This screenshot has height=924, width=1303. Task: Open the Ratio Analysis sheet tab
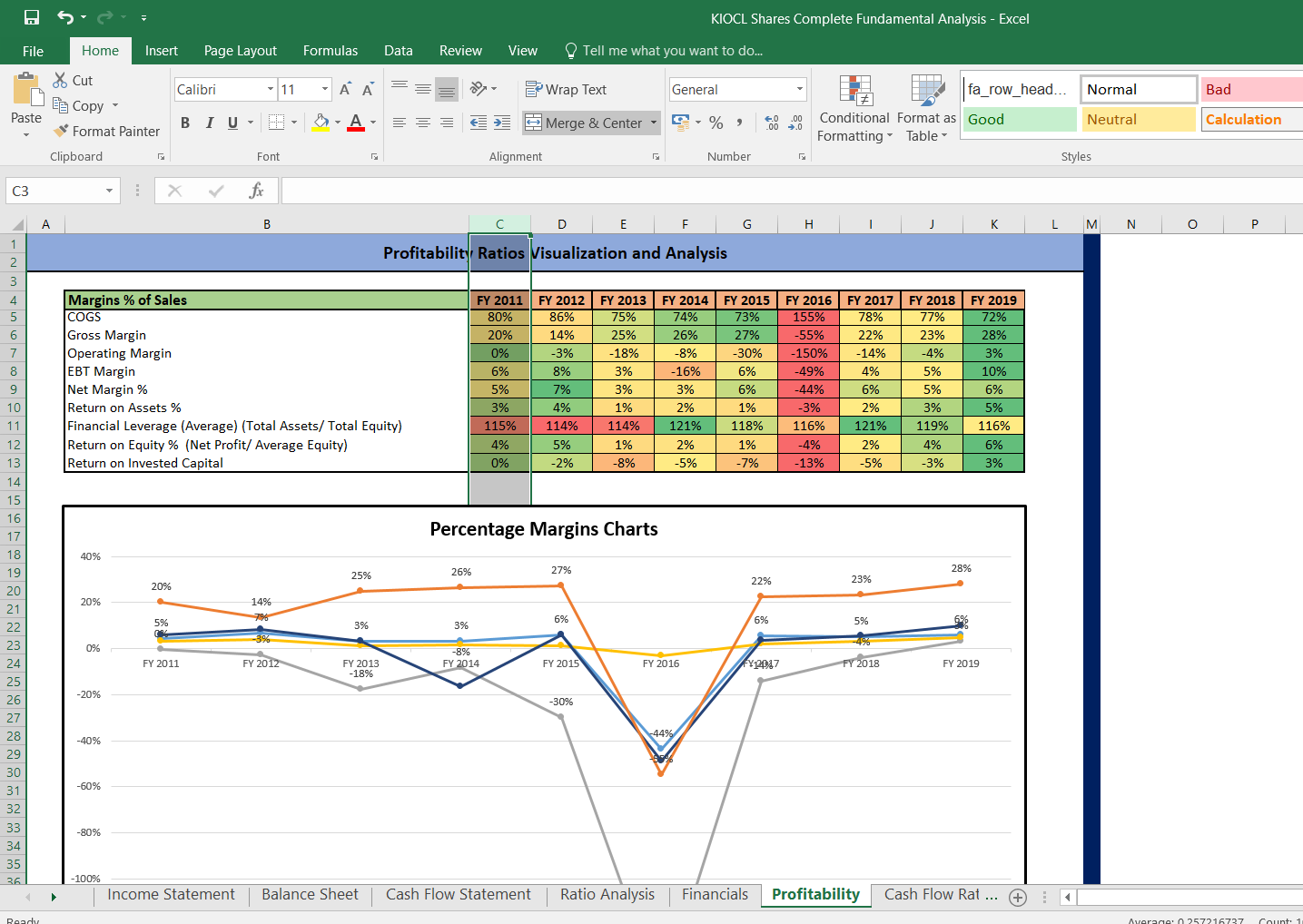607,895
